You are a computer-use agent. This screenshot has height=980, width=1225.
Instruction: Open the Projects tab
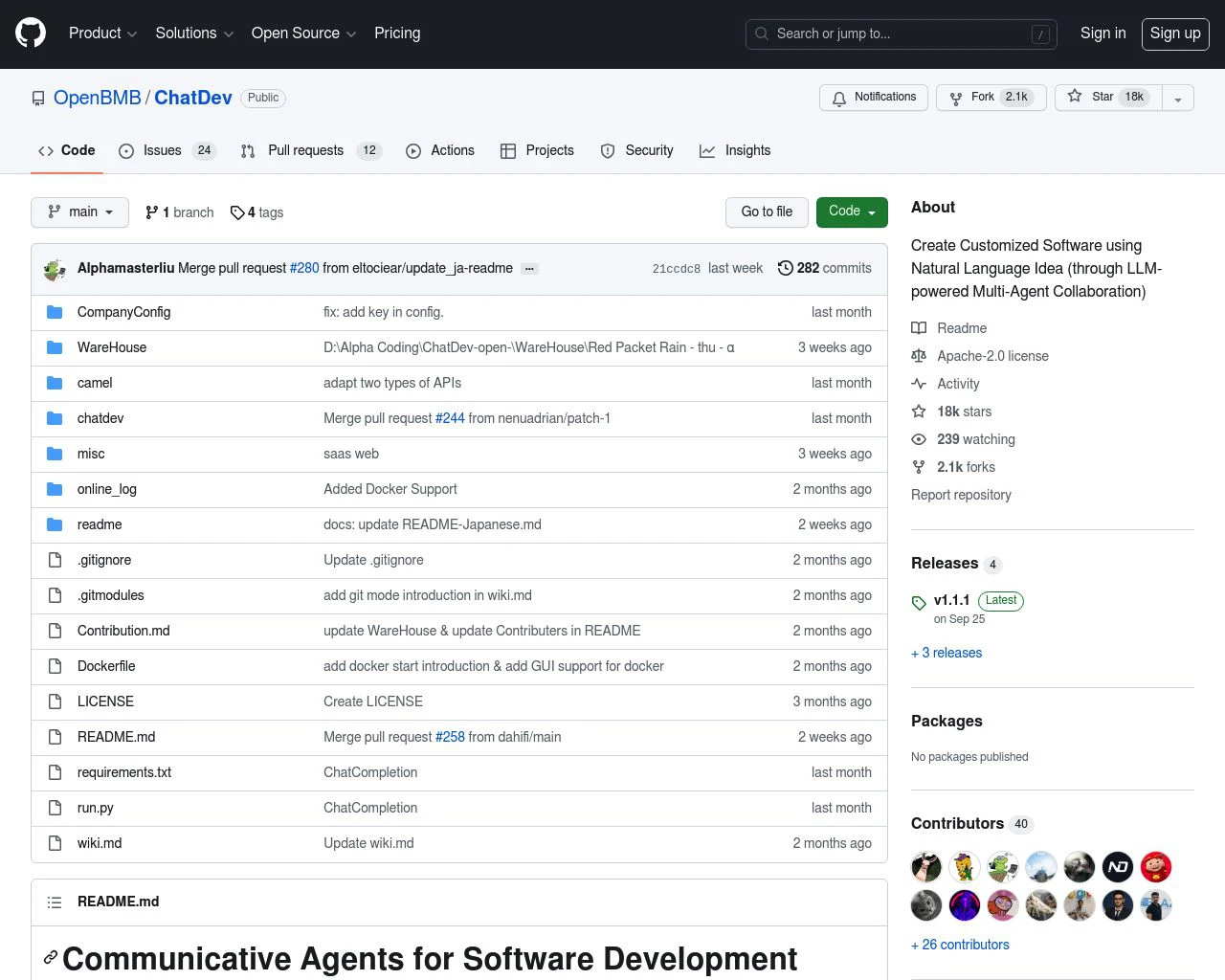point(537,150)
